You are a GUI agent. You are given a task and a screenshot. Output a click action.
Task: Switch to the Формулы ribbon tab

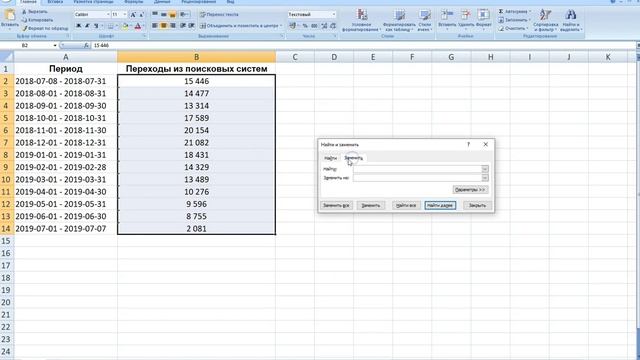tap(133, 2)
